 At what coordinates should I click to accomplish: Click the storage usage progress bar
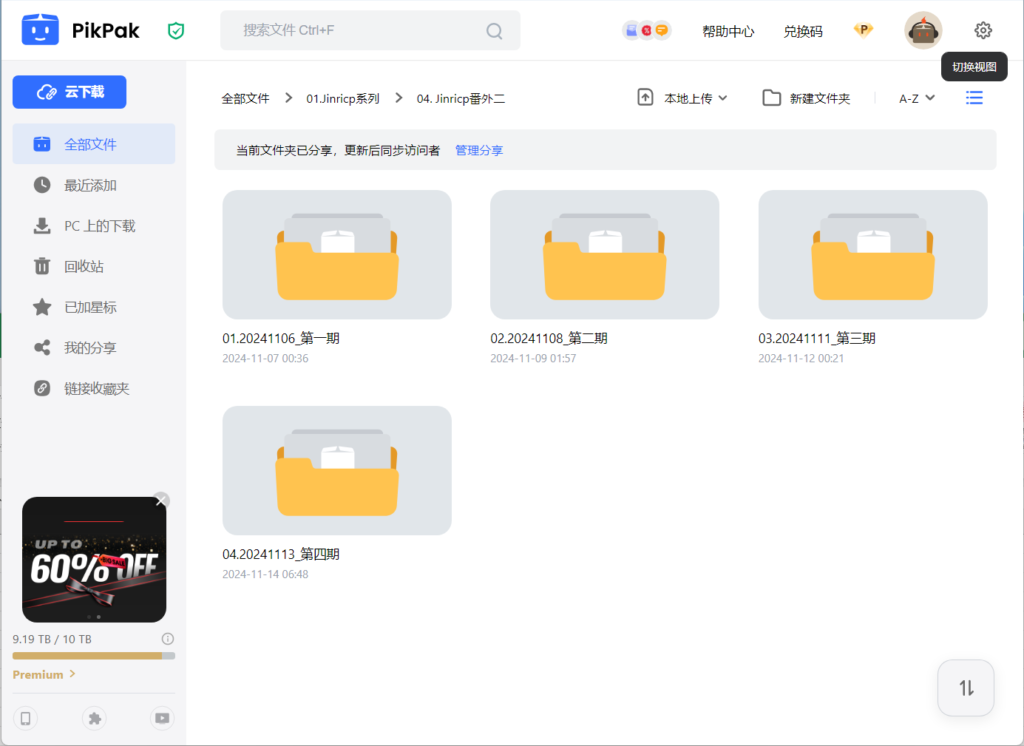tap(93, 656)
